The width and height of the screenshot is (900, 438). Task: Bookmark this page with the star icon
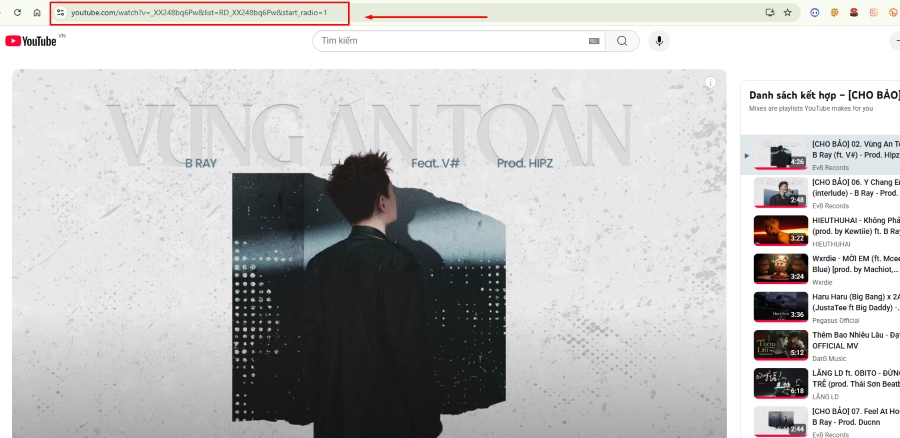point(788,12)
